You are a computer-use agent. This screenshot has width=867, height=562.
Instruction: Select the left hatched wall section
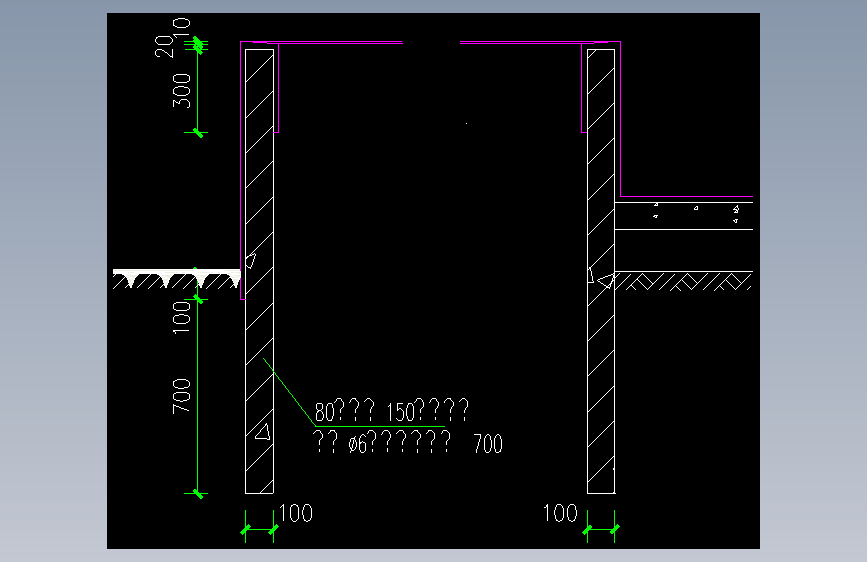[x=259, y=271]
